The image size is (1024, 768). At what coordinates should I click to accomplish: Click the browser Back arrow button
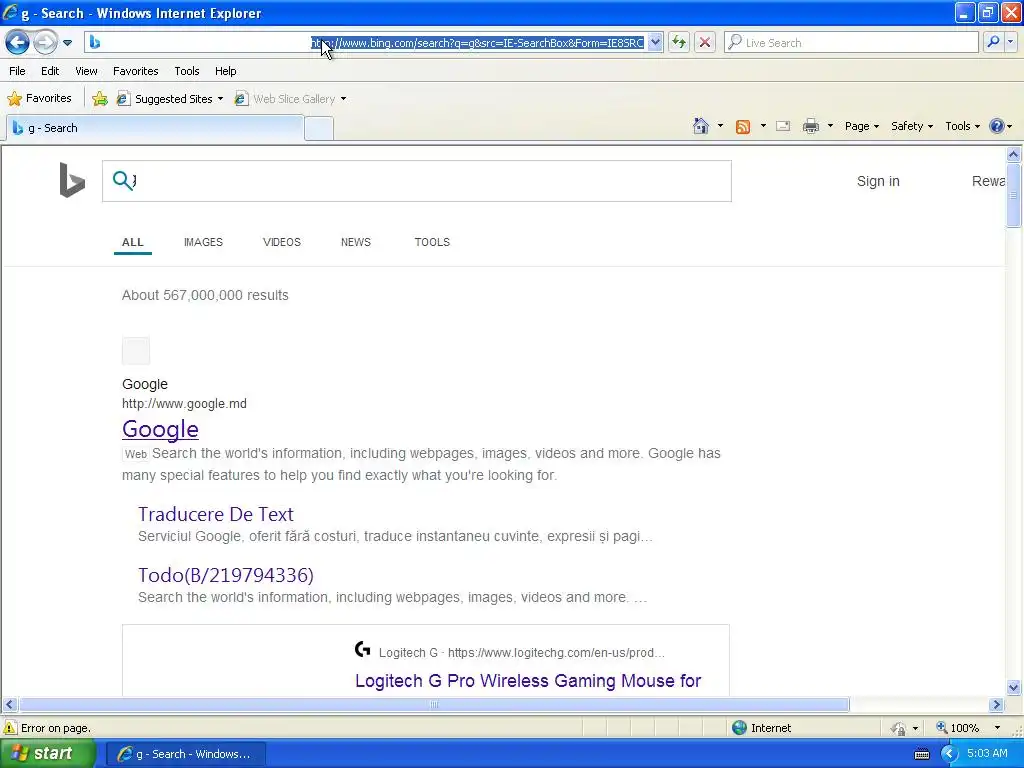pyautogui.click(x=17, y=42)
